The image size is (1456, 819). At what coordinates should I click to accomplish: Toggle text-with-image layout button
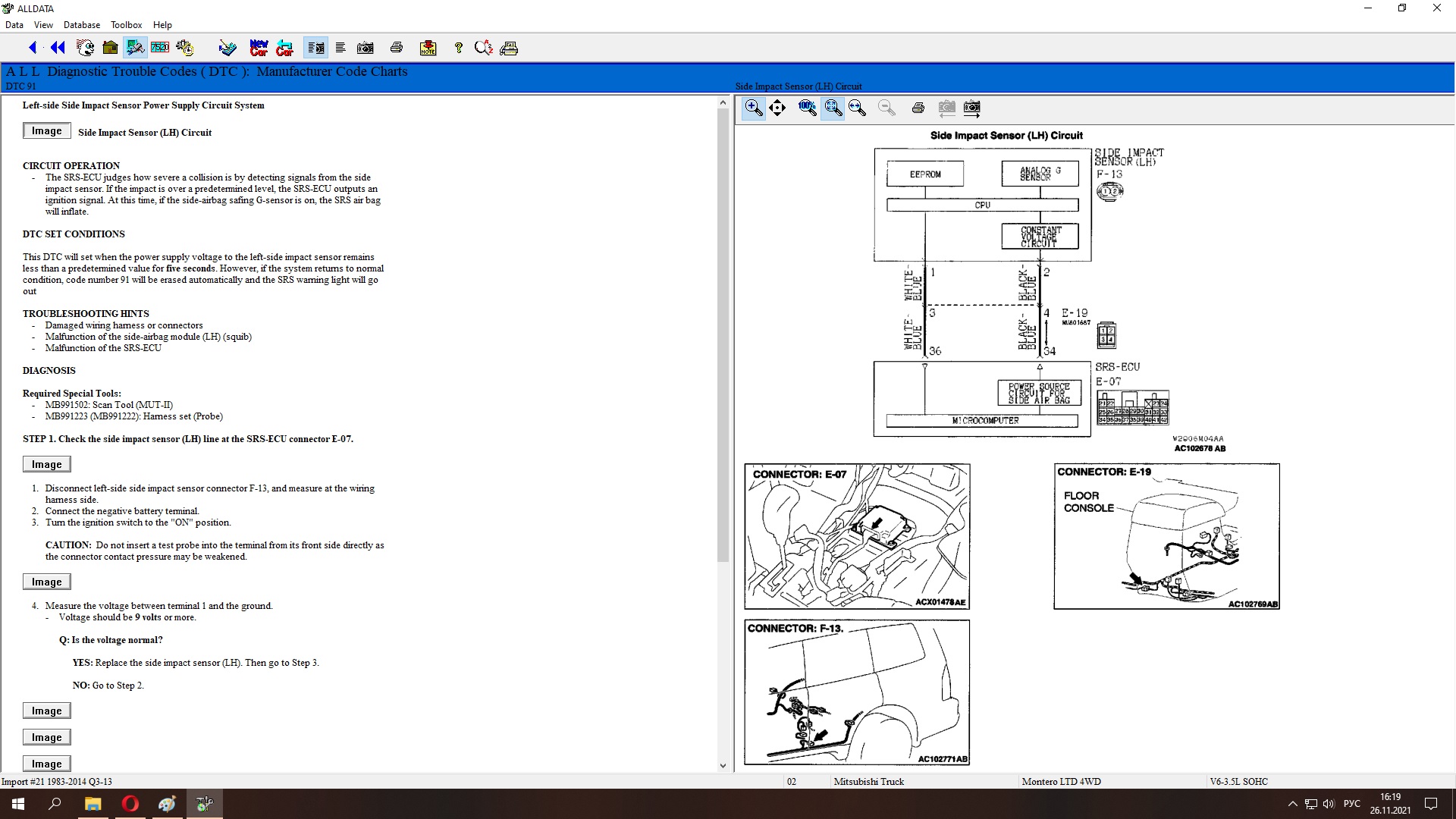click(315, 48)
